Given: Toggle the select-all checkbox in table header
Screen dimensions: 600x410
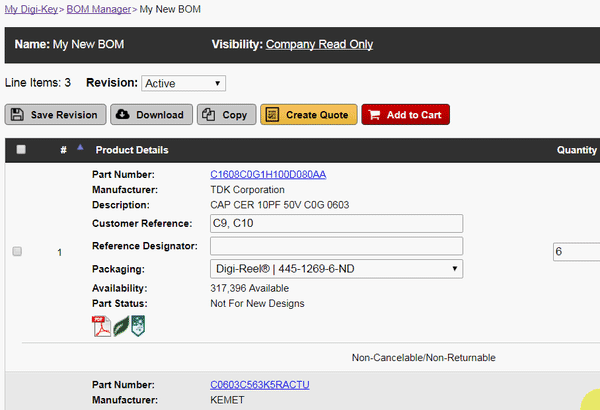Looking at the screenshot, I should (20, 150).
